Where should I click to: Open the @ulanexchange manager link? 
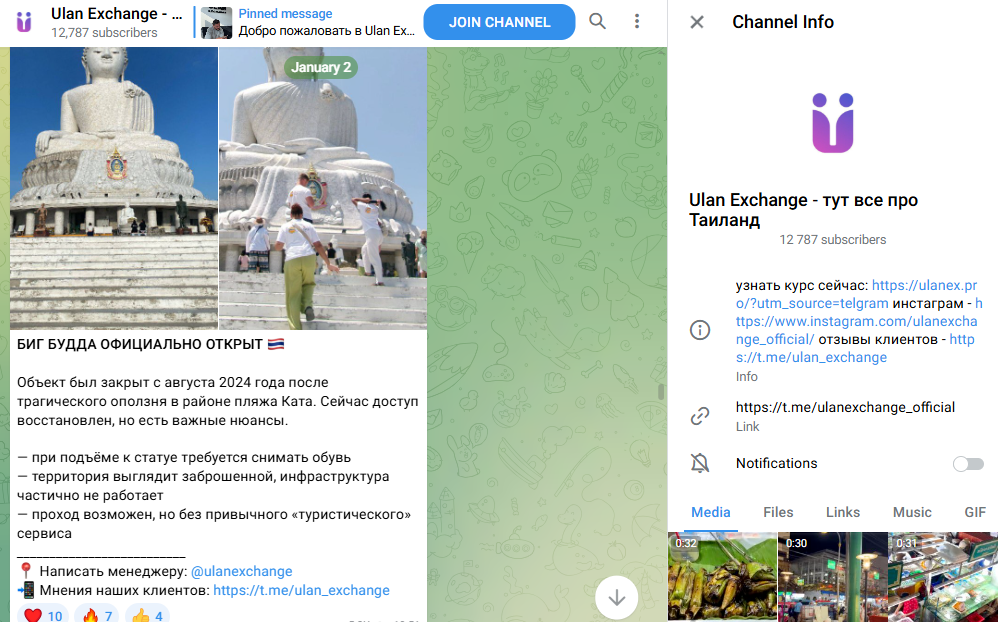pyautogui.click(x=242, y=571)
